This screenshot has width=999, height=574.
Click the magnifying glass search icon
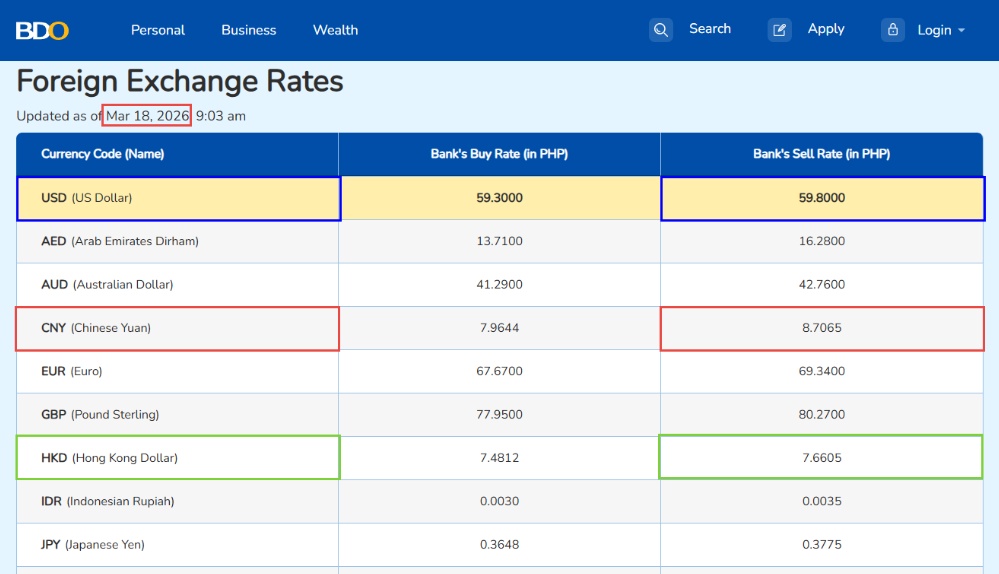pyautogui.click(x=661, y=30)
